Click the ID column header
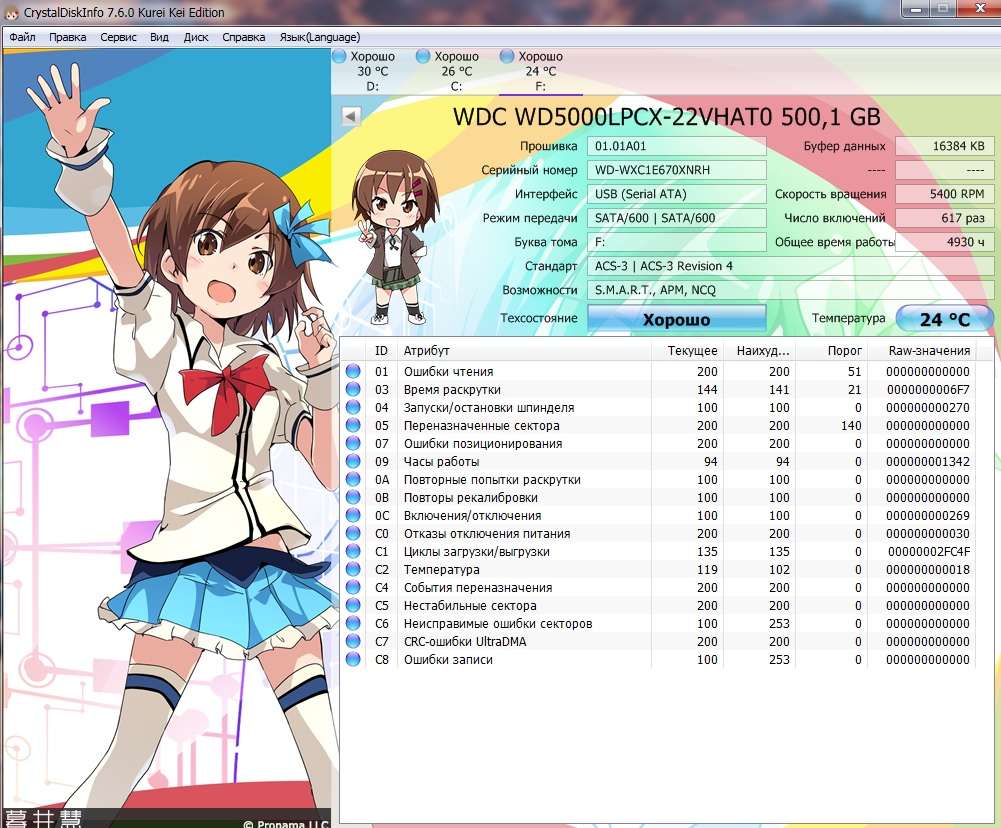The image size is (1001, 828). [x=381, y=350]
